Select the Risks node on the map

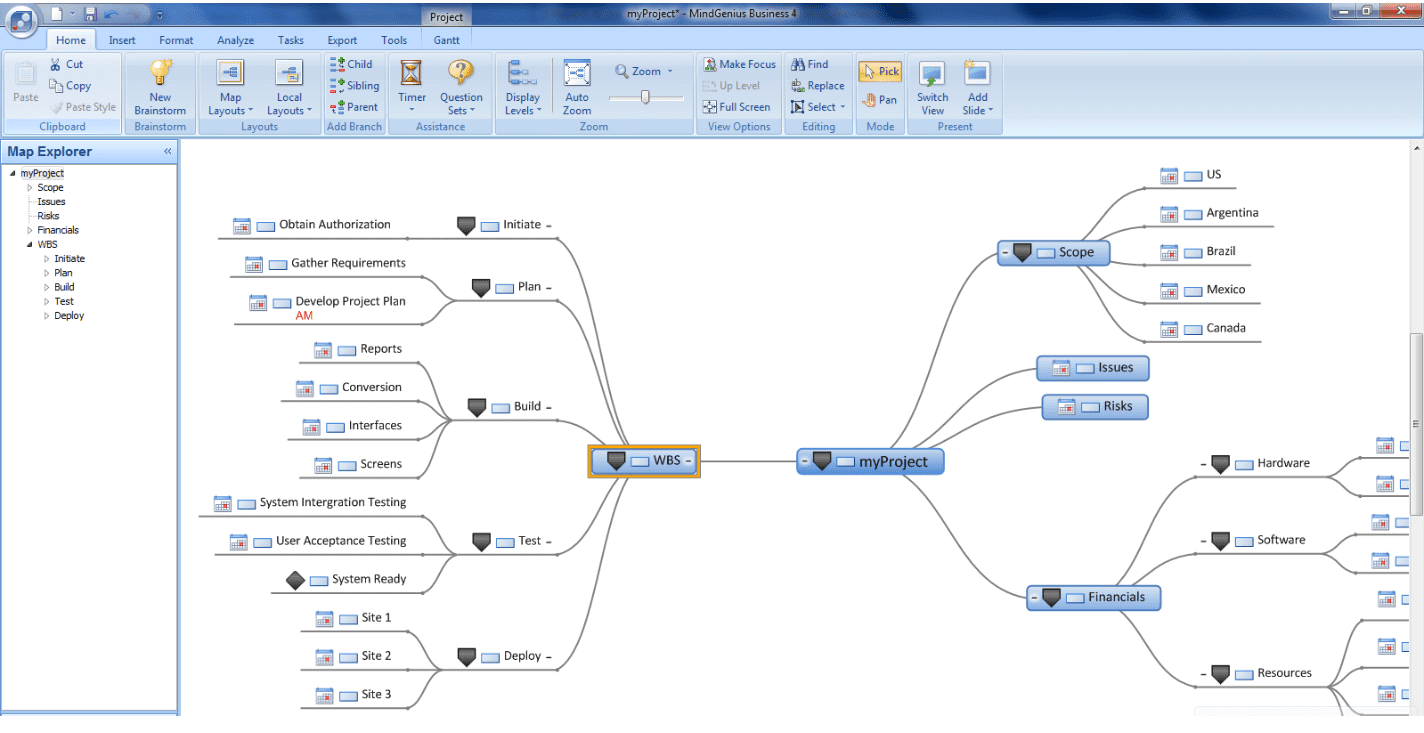[x=1095, y=406]
